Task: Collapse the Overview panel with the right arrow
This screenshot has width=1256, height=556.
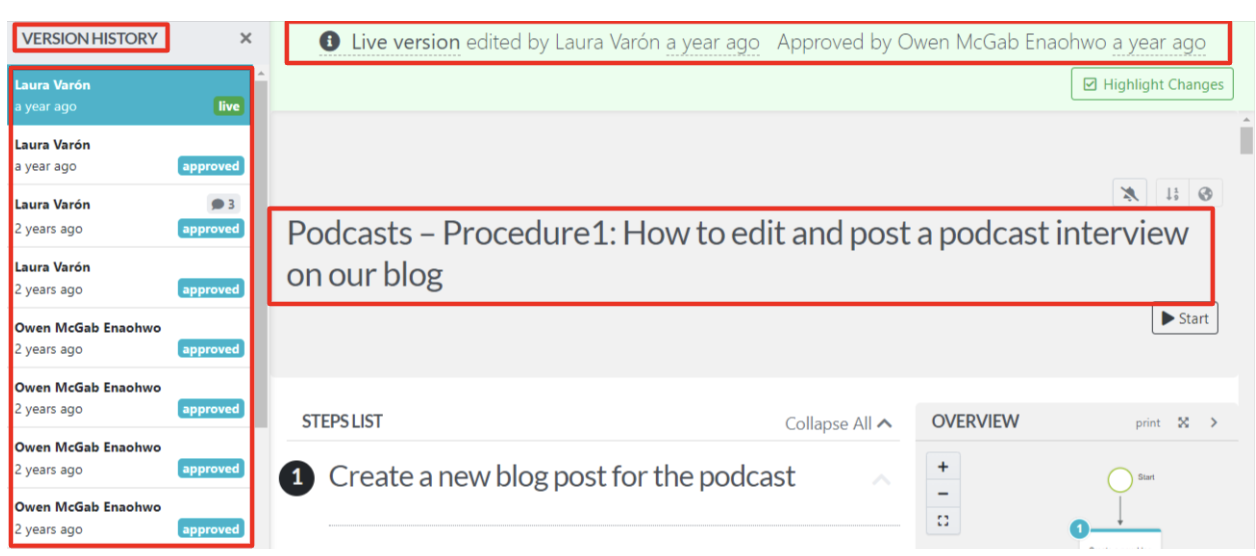Action: tap(1214, 423)
